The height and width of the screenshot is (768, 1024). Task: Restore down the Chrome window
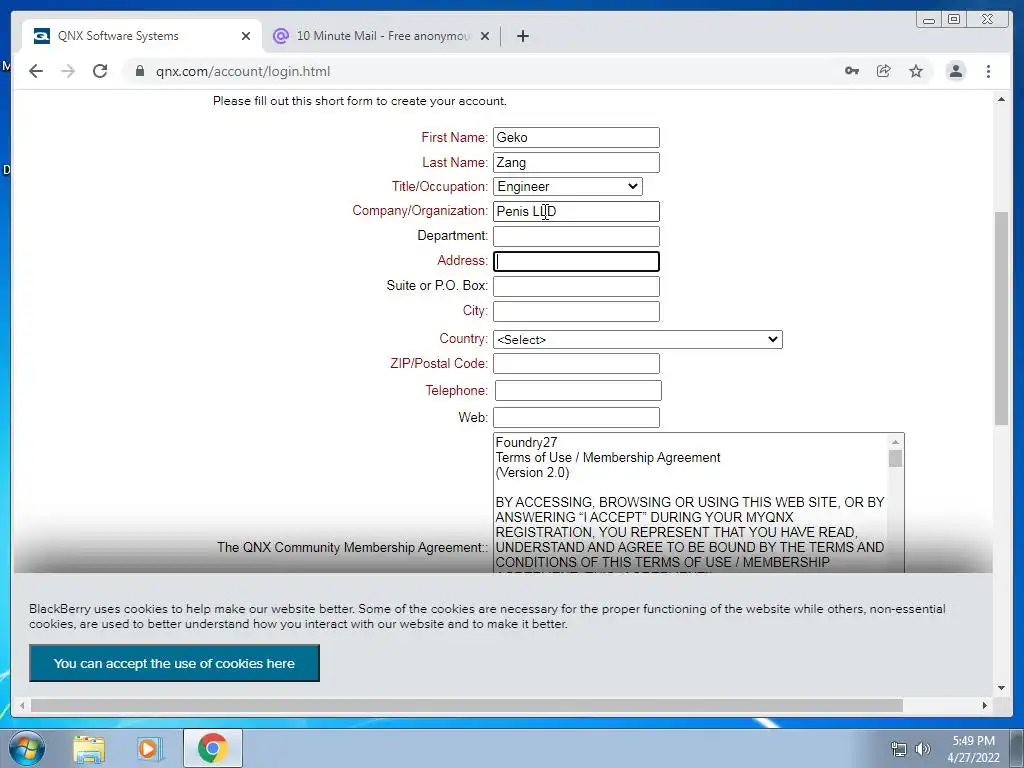tap(954, 20)
